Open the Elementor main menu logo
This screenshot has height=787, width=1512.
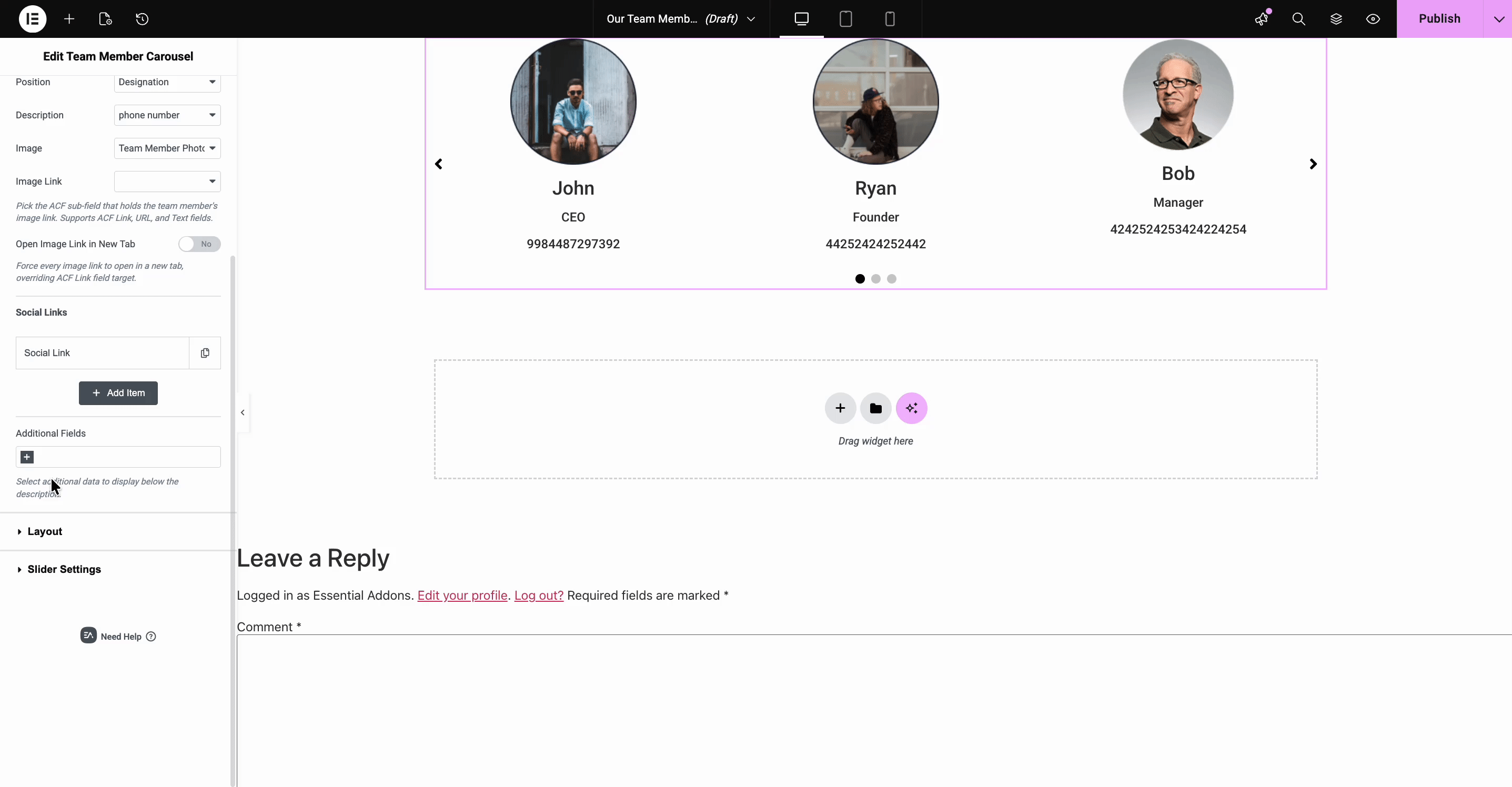(x=32, y=19)
